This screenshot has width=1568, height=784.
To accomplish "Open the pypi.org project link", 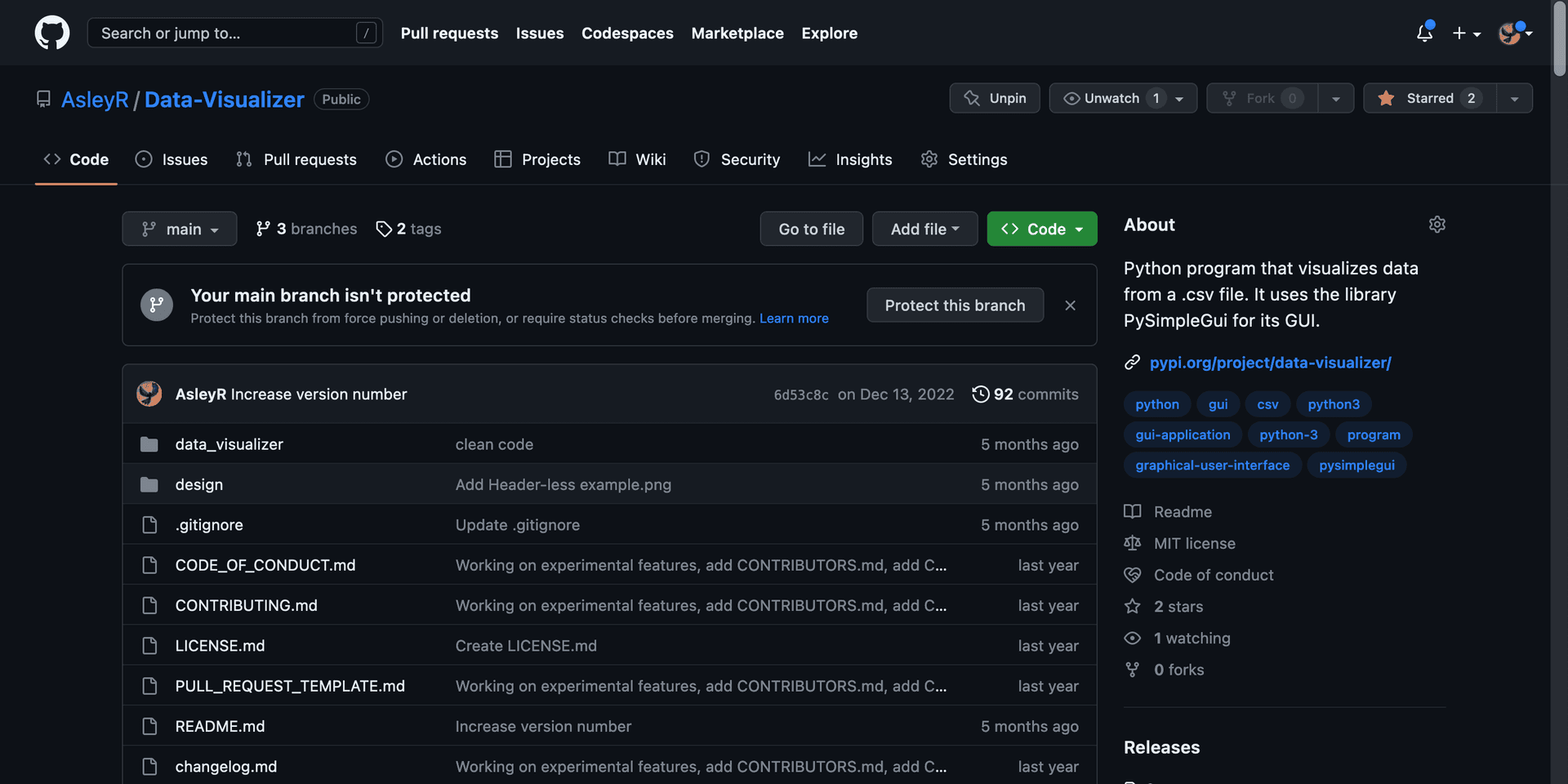I will click(1270, 363).
